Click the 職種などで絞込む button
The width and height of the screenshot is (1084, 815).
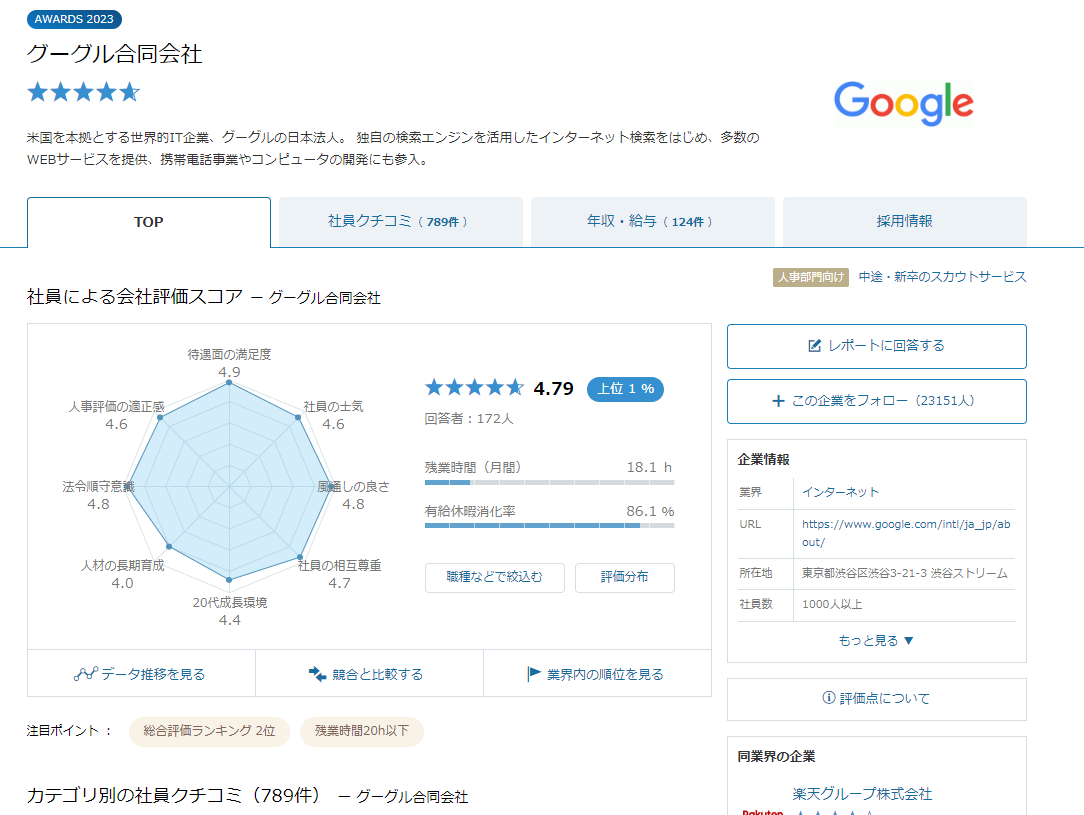coord(494,577)
